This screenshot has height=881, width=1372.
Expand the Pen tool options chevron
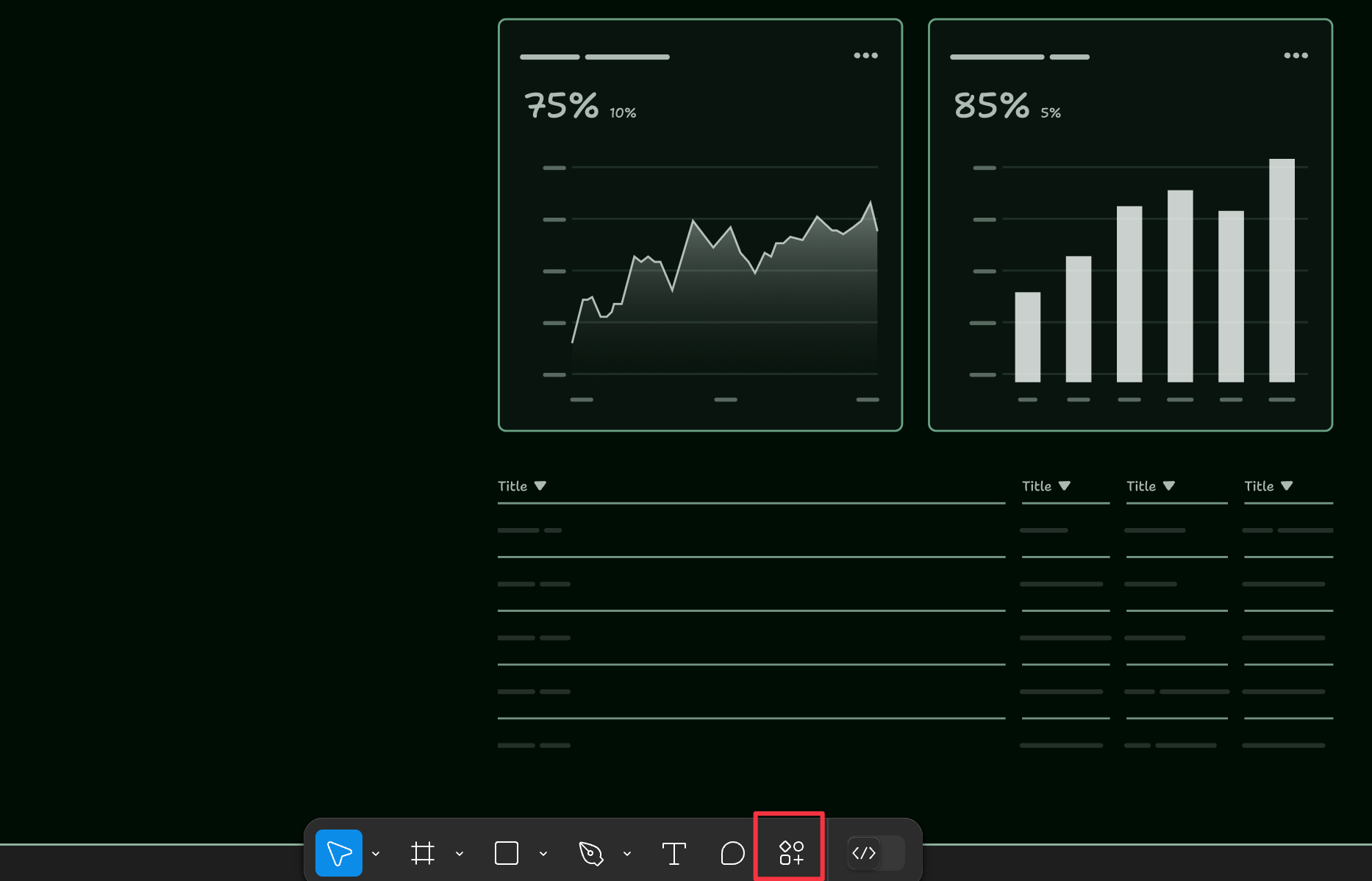click(627, 854)
